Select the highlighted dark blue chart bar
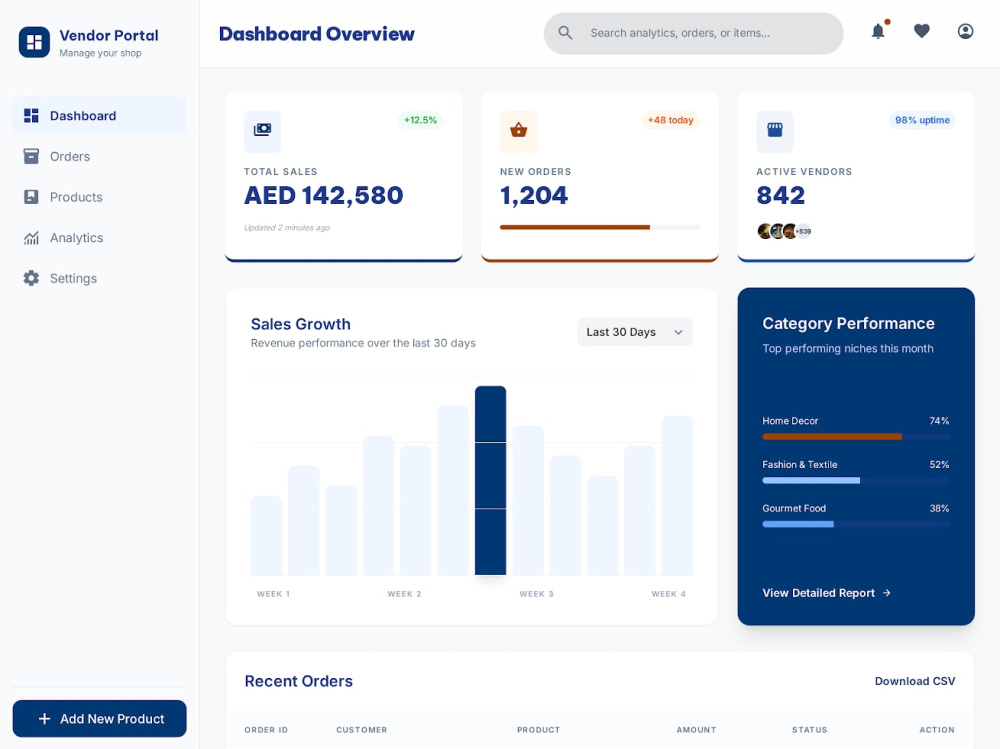The image size is (1000, 749). click(x=490, y=480)
